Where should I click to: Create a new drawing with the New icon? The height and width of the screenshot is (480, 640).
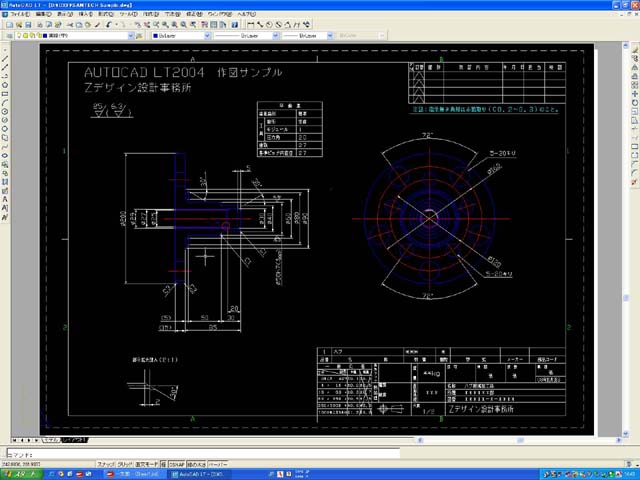coord(9,25)
